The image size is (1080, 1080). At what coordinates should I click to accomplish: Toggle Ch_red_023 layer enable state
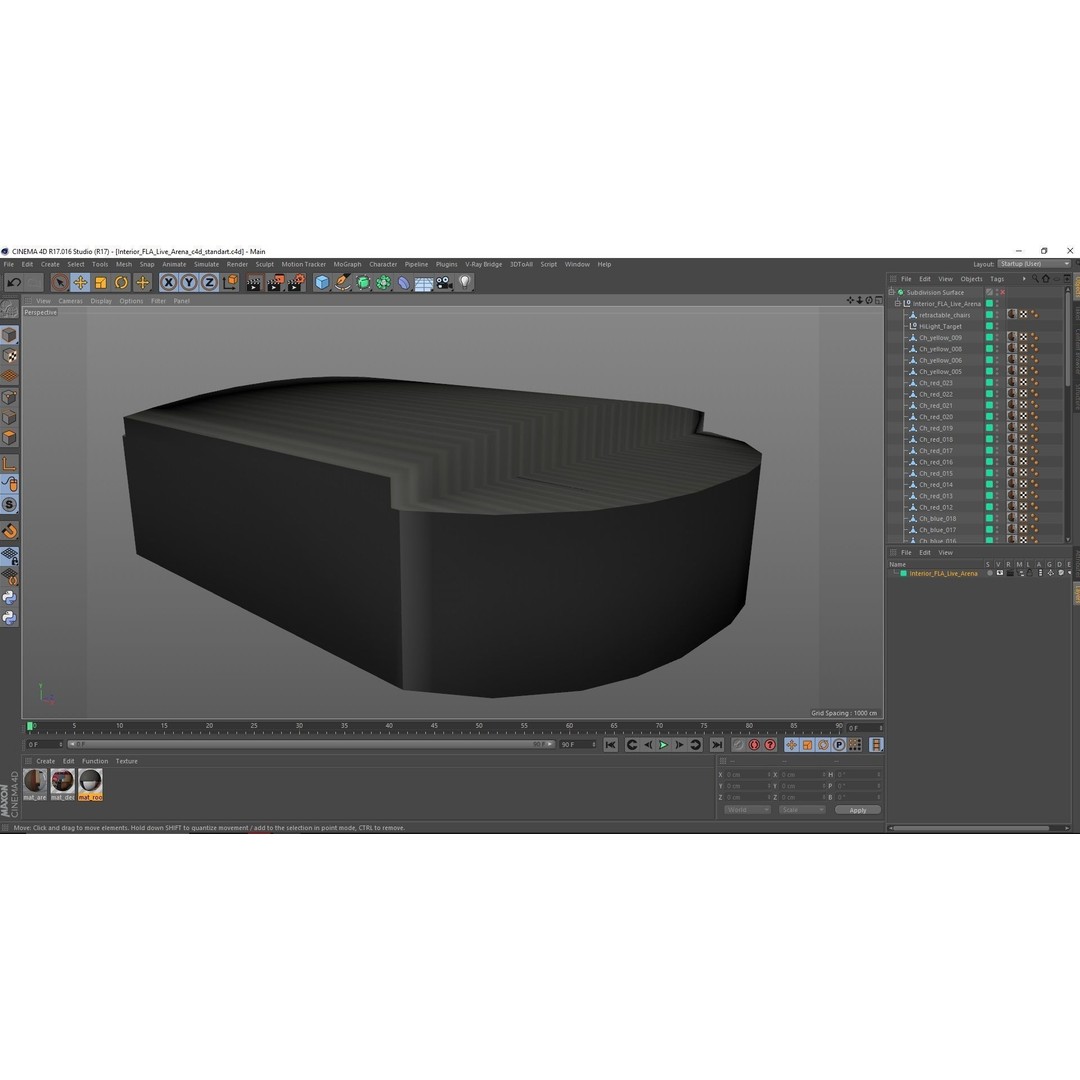[x=989, y=382]
